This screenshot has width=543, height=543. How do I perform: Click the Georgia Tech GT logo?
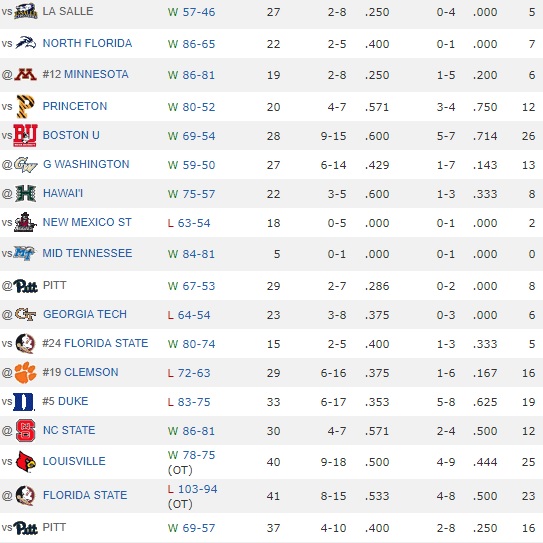(26, 314)
